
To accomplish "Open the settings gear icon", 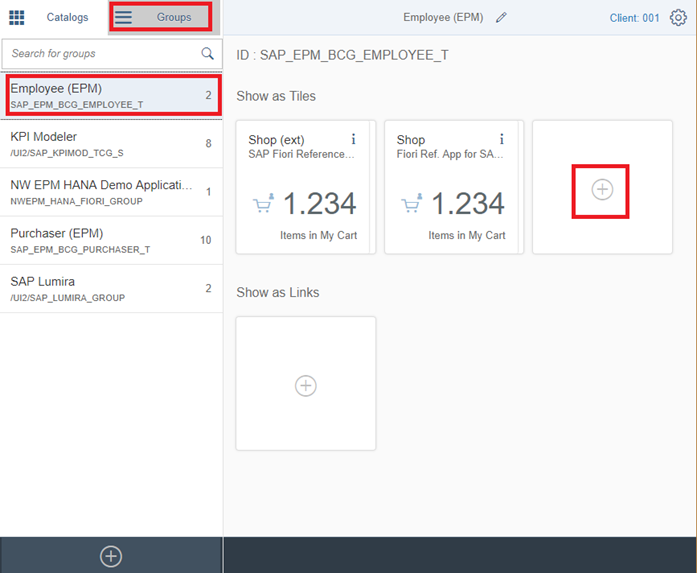I will pyautogui.click(x=678, y=18).
